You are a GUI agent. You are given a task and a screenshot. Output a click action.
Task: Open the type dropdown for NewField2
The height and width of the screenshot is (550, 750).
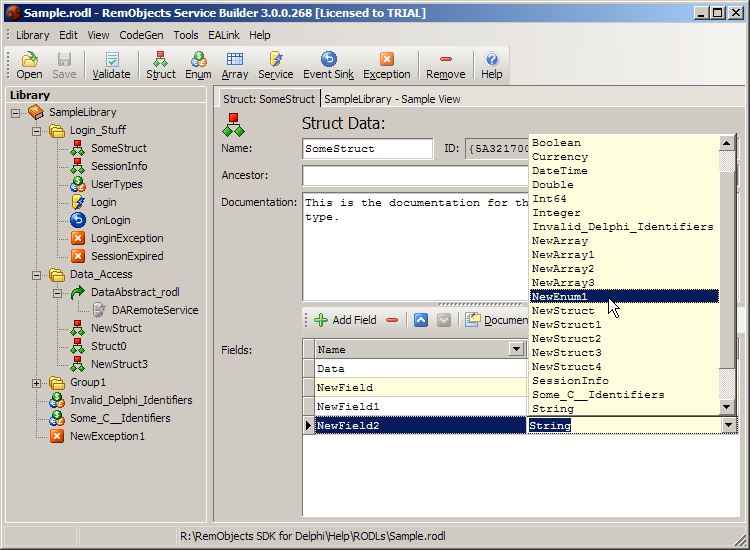coord(728,425)
